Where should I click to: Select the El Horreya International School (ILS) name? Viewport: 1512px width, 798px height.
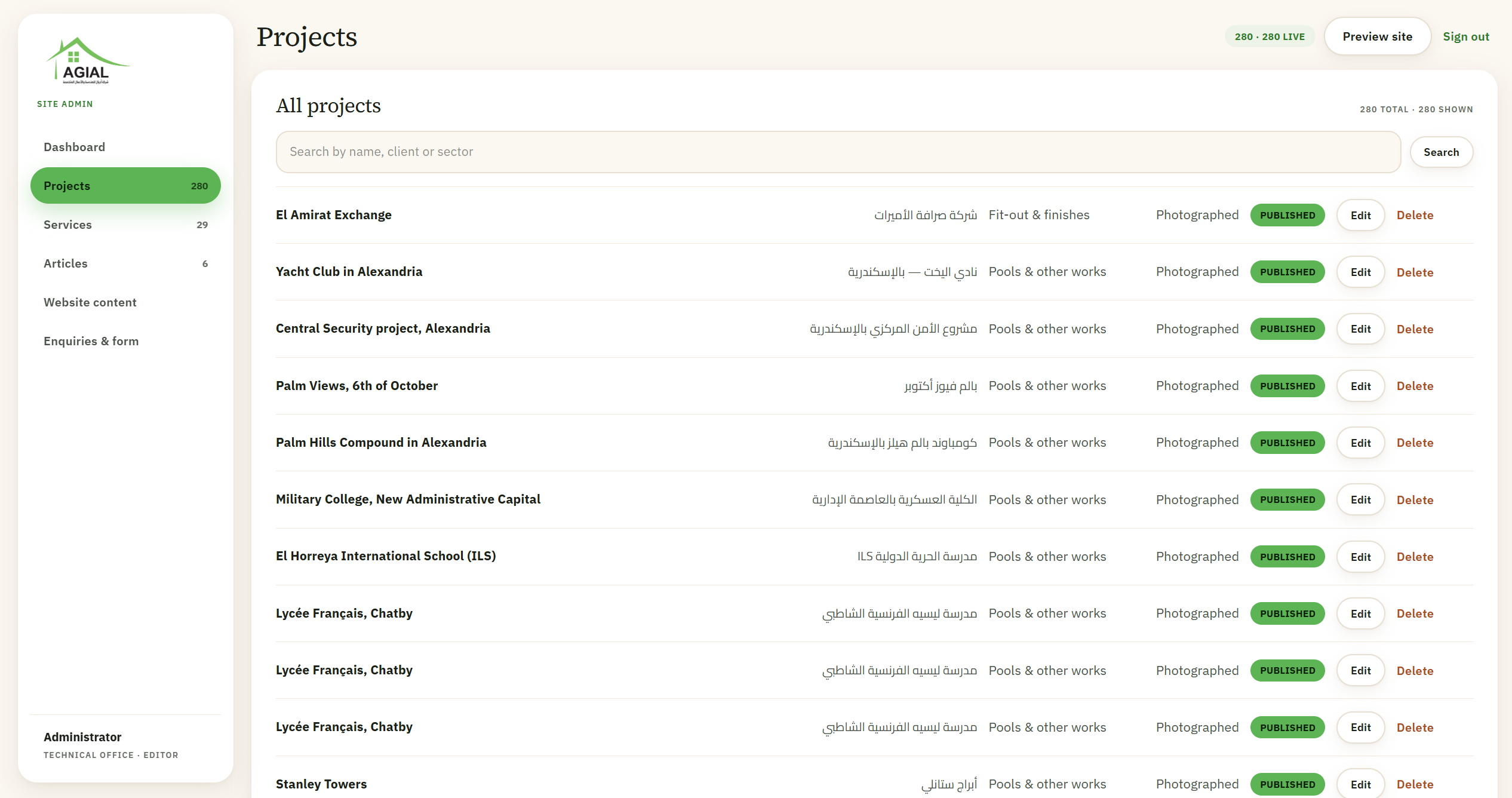pyautogui.click(x=386, y=556)
